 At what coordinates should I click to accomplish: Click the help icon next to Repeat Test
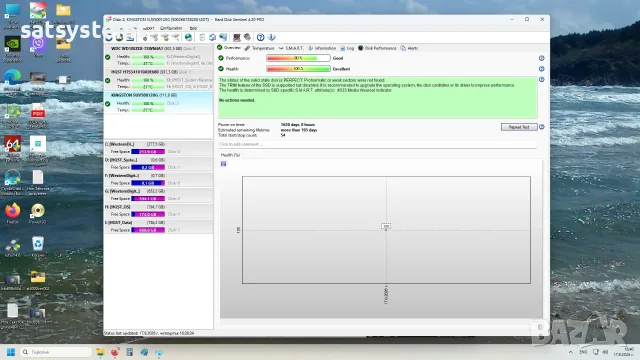click(542, 127)
